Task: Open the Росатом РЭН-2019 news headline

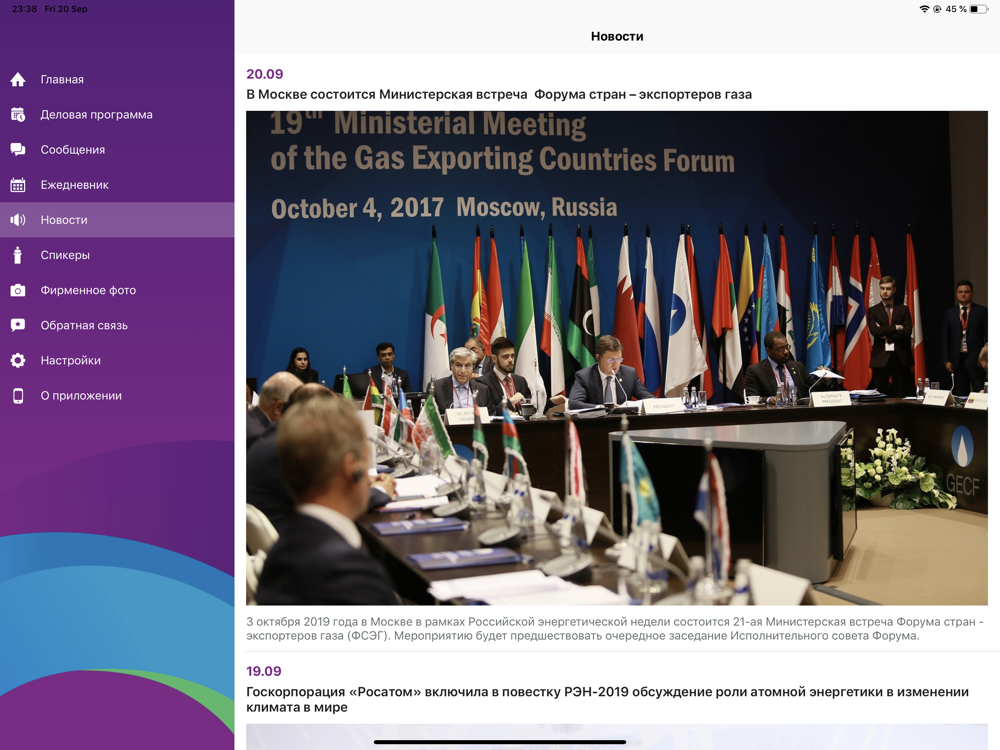Action: pyautogui.click(x=607, y=700)
